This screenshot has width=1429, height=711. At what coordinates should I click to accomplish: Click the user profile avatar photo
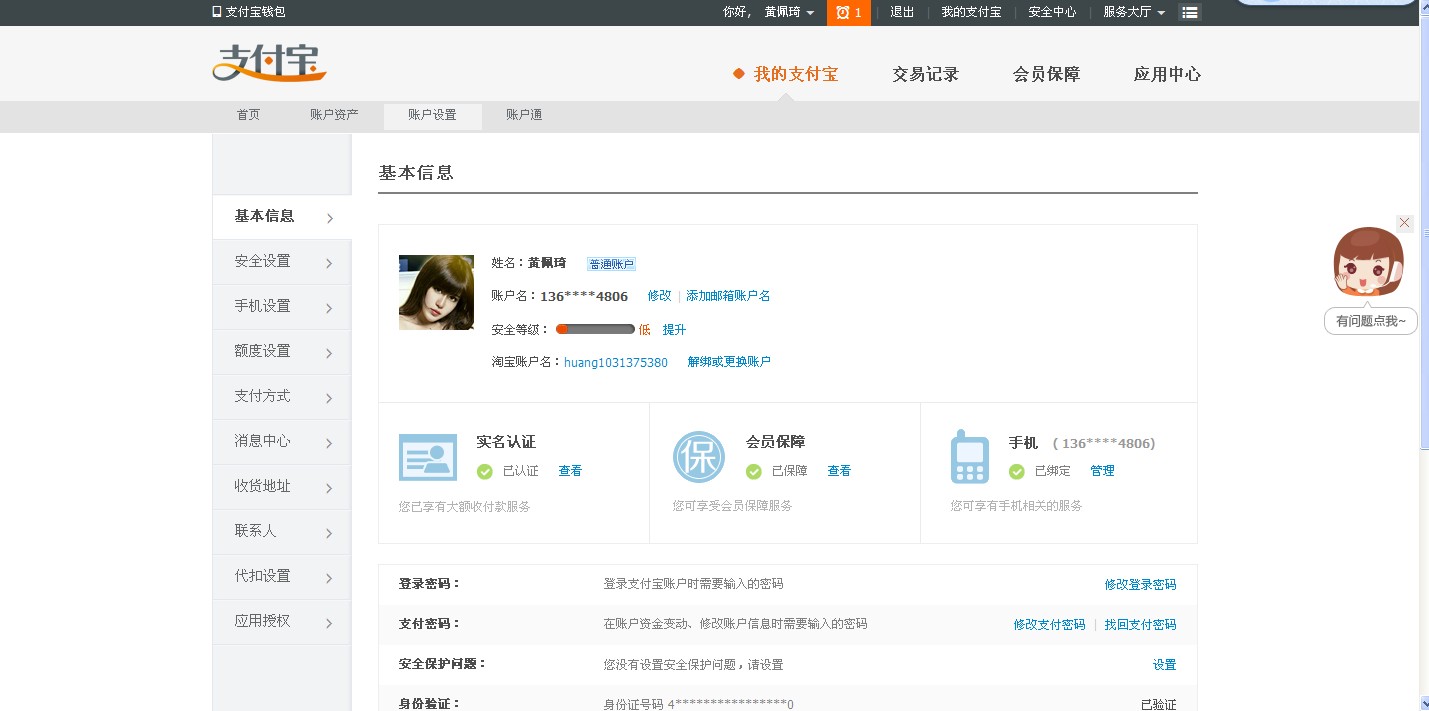coord(436,292)
